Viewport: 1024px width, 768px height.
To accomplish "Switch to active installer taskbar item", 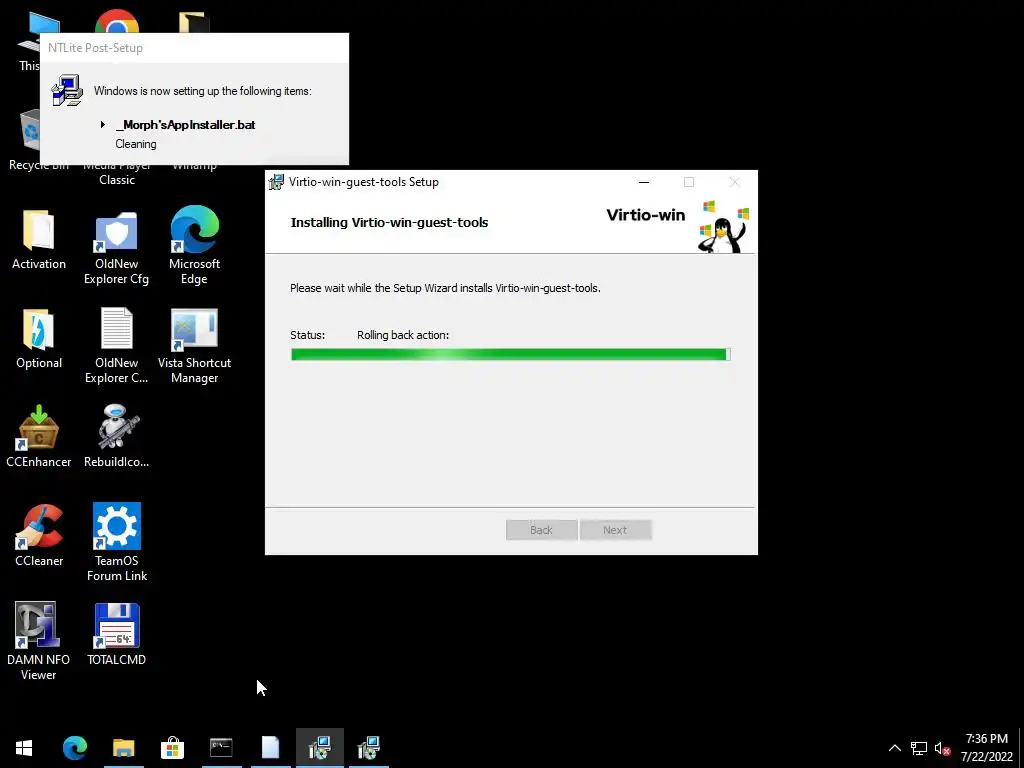I will point(319,748).
